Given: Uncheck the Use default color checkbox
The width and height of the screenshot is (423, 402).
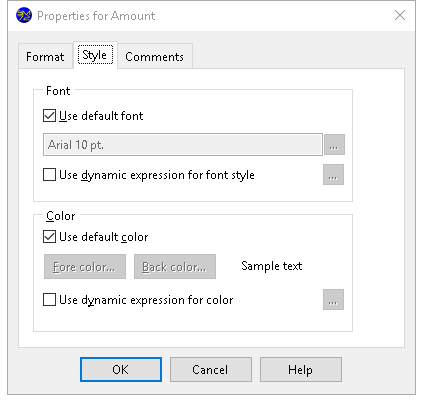Looking at the screenshot, I should [x=49, y=237].
